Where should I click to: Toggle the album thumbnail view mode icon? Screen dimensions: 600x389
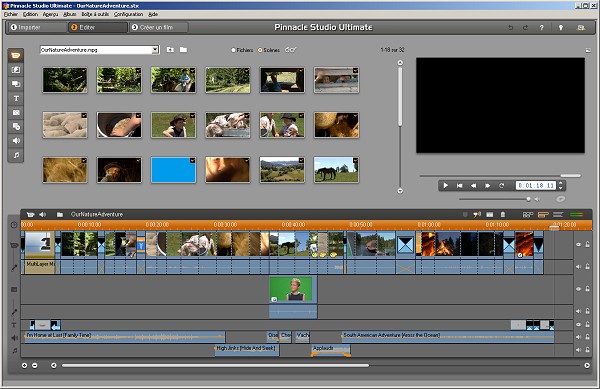coord(291,50)
